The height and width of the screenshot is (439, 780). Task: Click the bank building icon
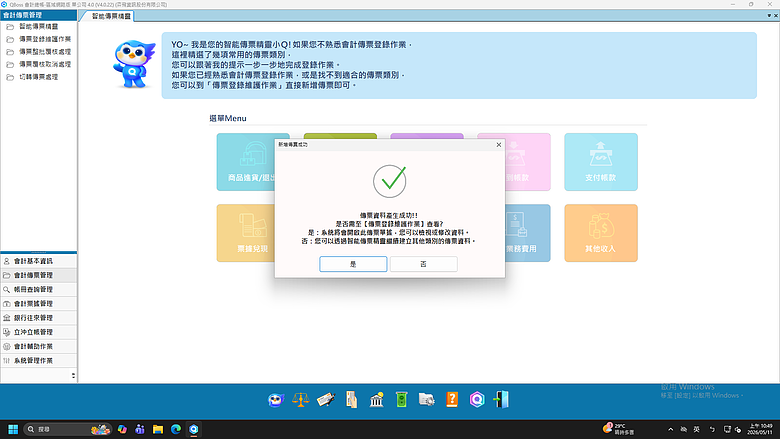377,400
